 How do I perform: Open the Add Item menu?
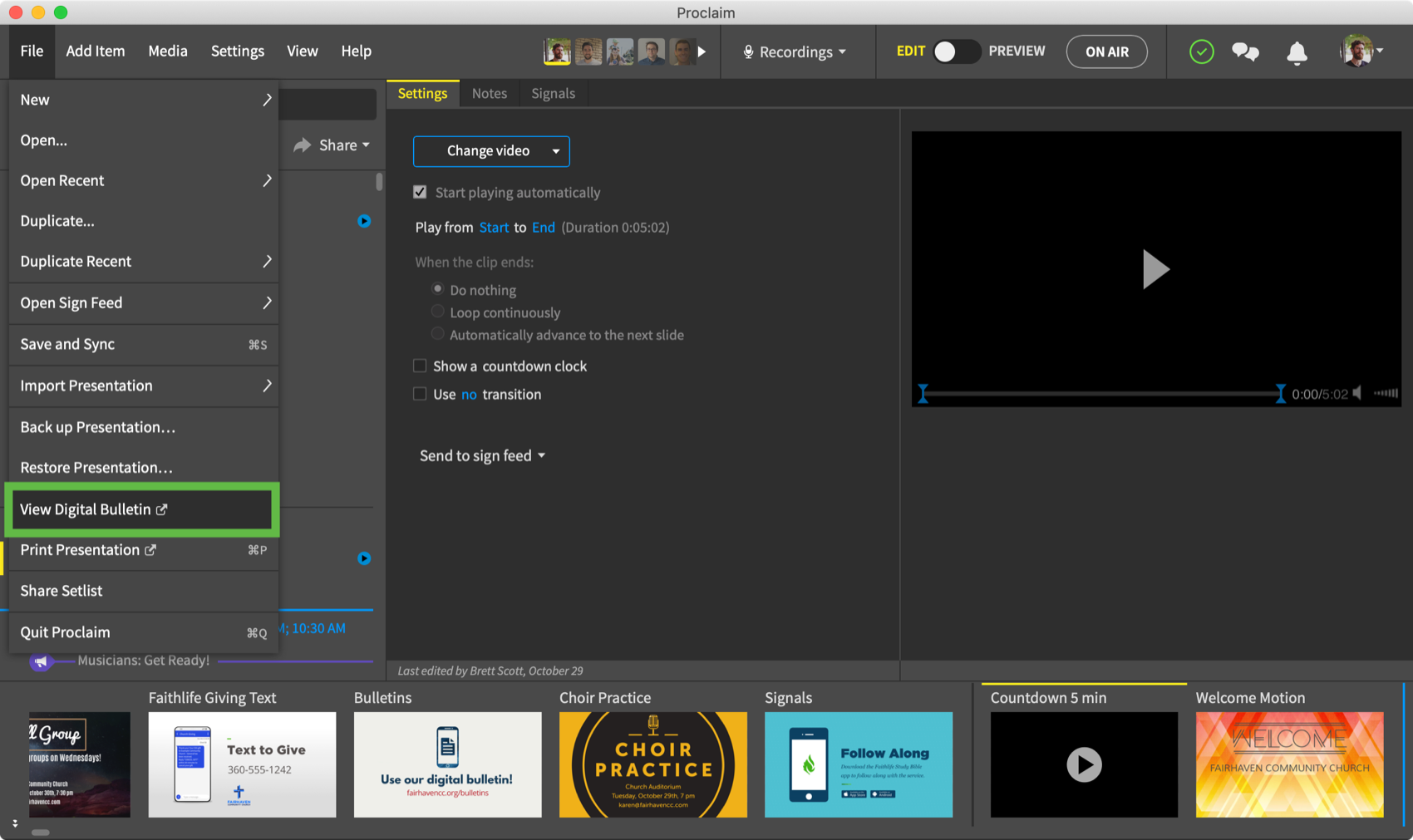point(96,52)
